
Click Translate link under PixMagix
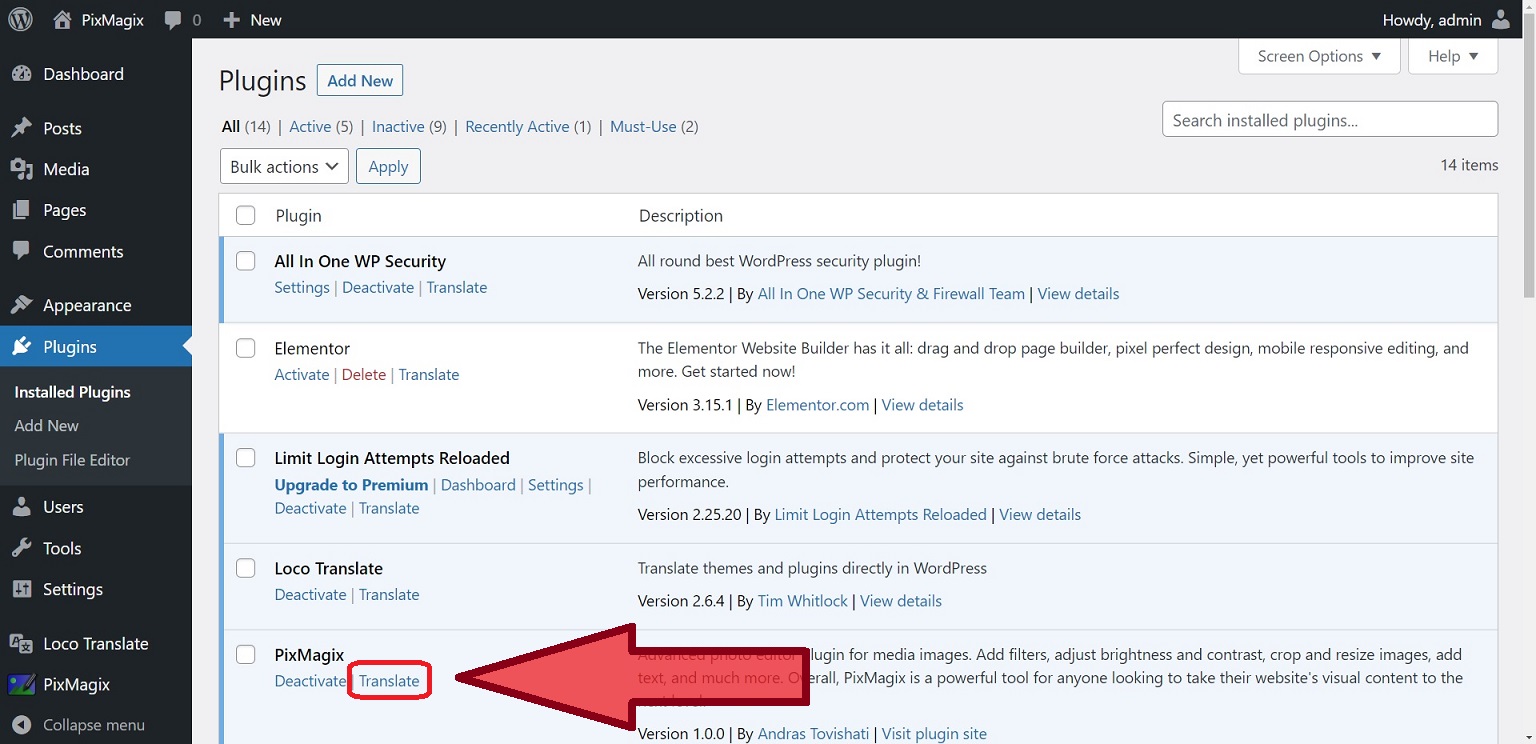[389, 681]
